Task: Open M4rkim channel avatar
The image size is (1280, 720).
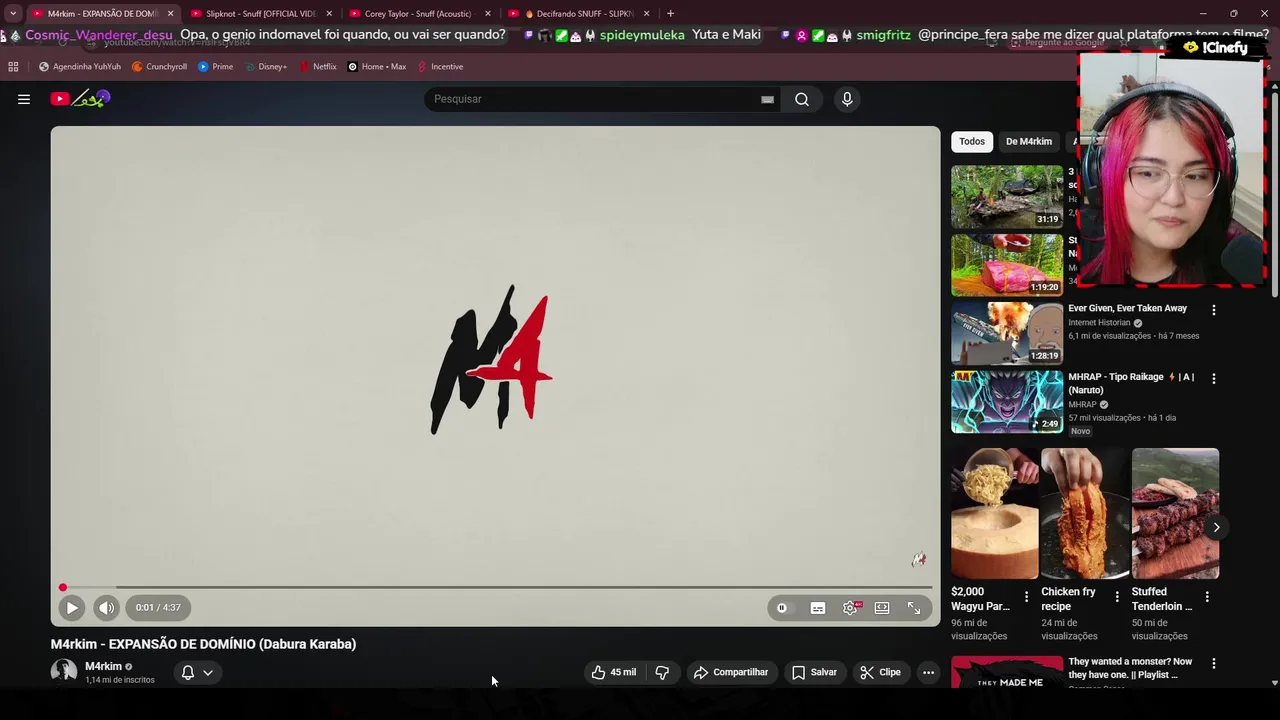Action: 64,672
